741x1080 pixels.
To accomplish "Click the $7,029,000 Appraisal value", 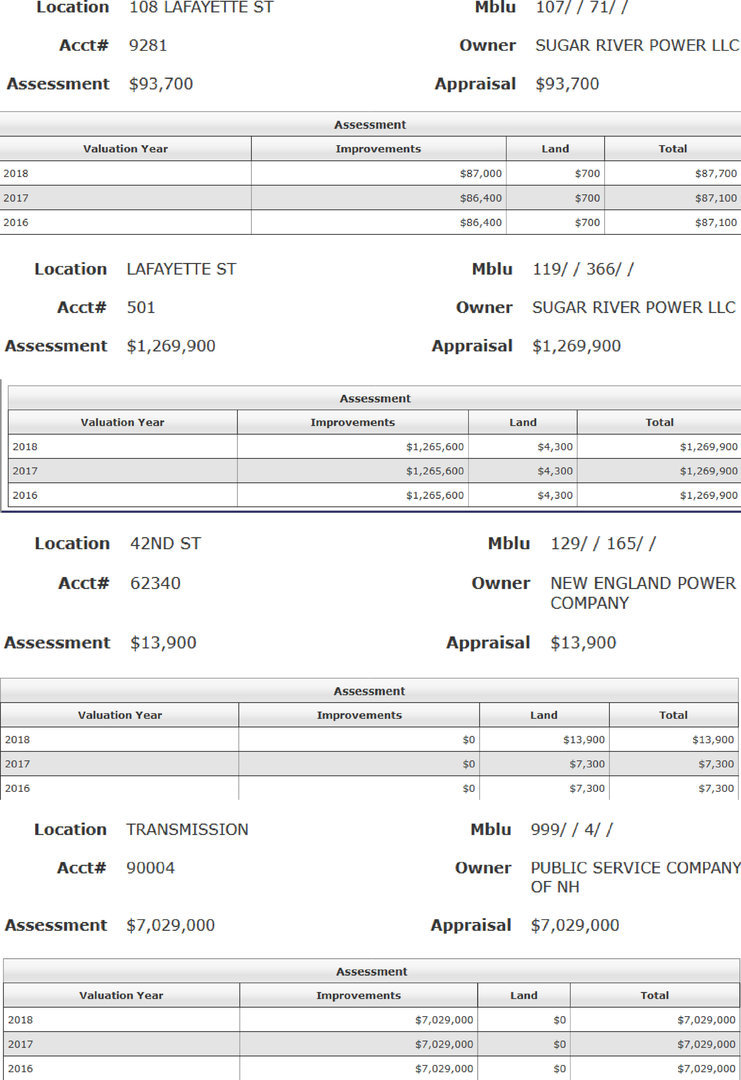I will (575, 926).
